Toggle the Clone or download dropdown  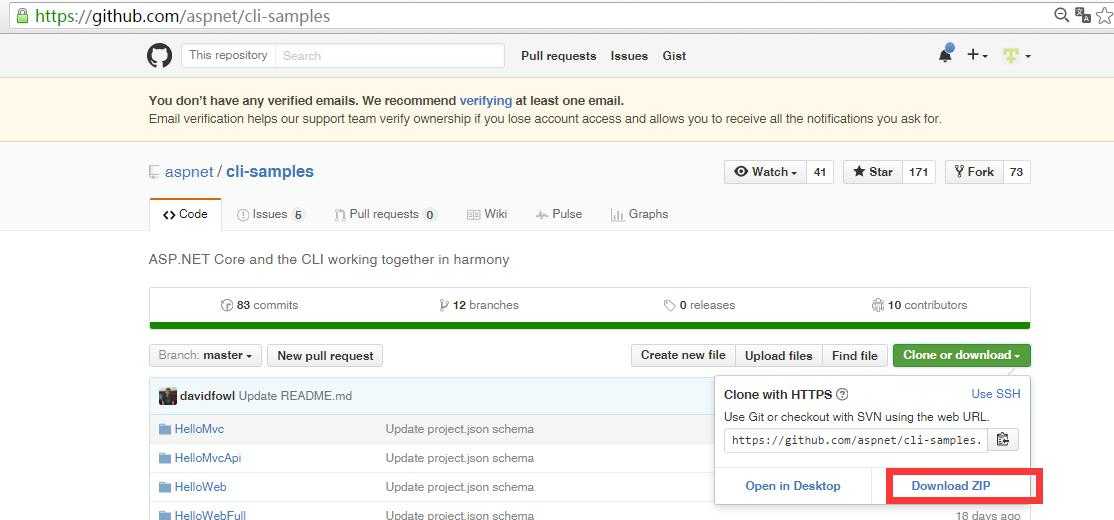tap(961, 355)
